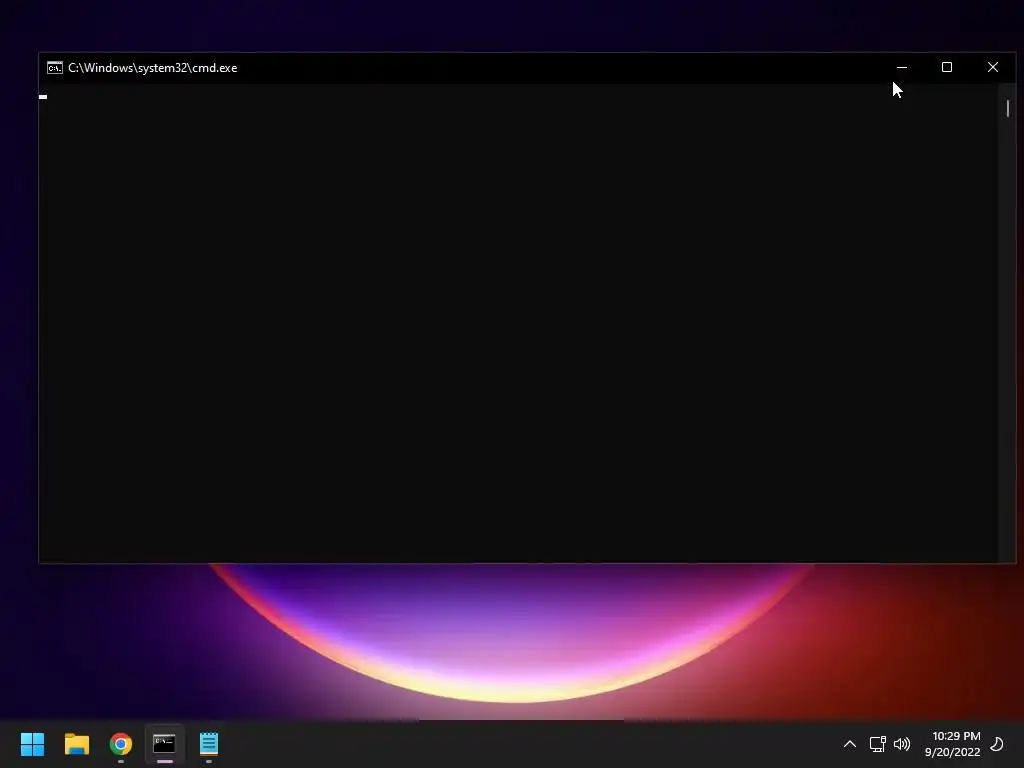The image size is (1024, 768).
Task: Open the network status tray icon
Action: [x=878, y=744]
